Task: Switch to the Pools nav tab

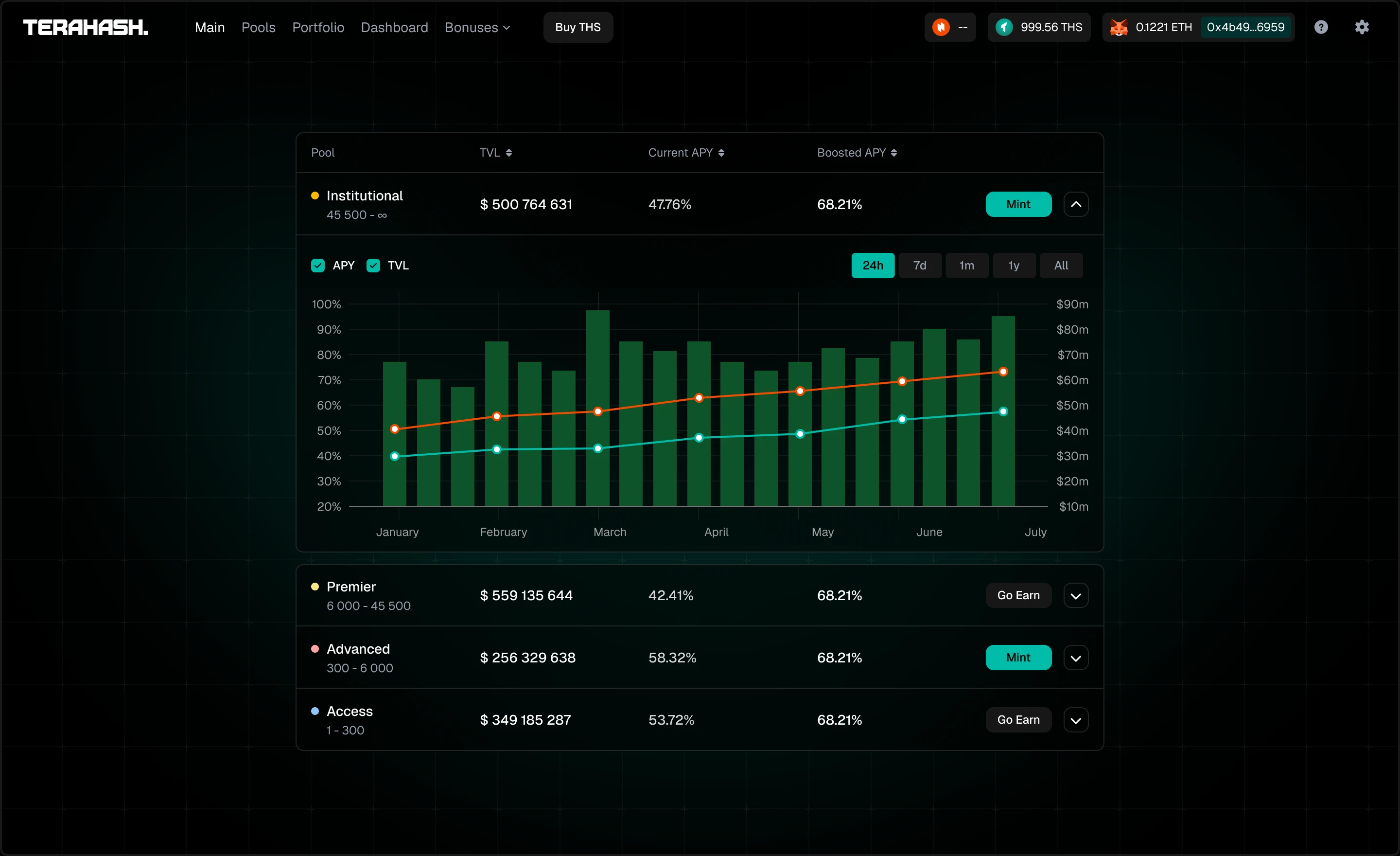Action: (x=258, y=27)
